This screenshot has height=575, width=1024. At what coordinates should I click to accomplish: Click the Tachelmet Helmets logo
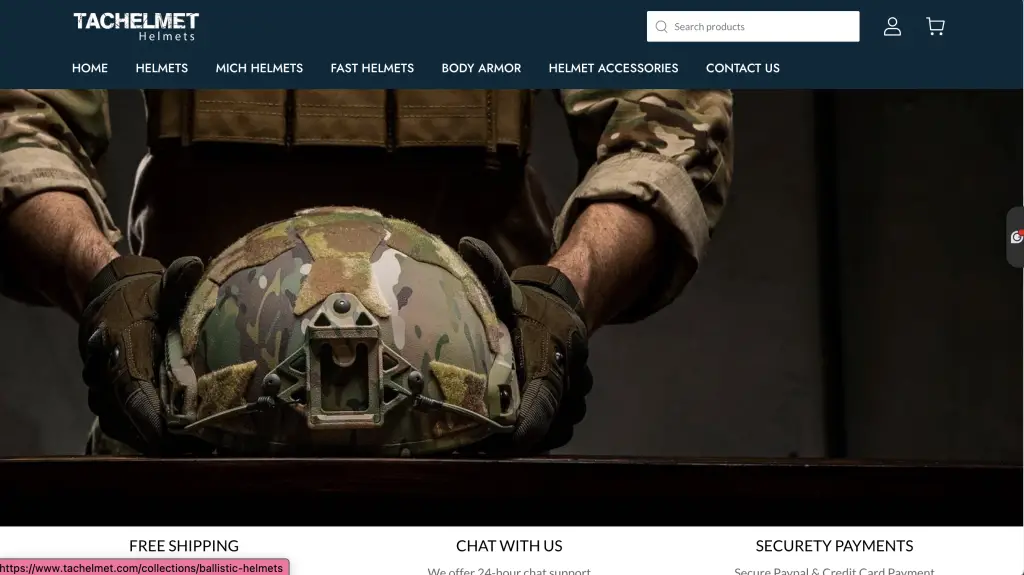pos(136,26)
